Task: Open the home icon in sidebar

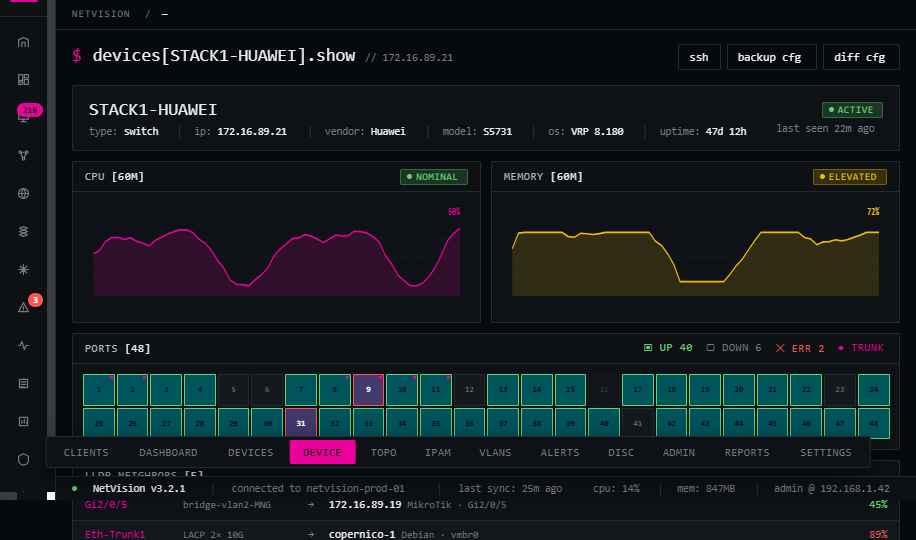Action: (23, 42)
